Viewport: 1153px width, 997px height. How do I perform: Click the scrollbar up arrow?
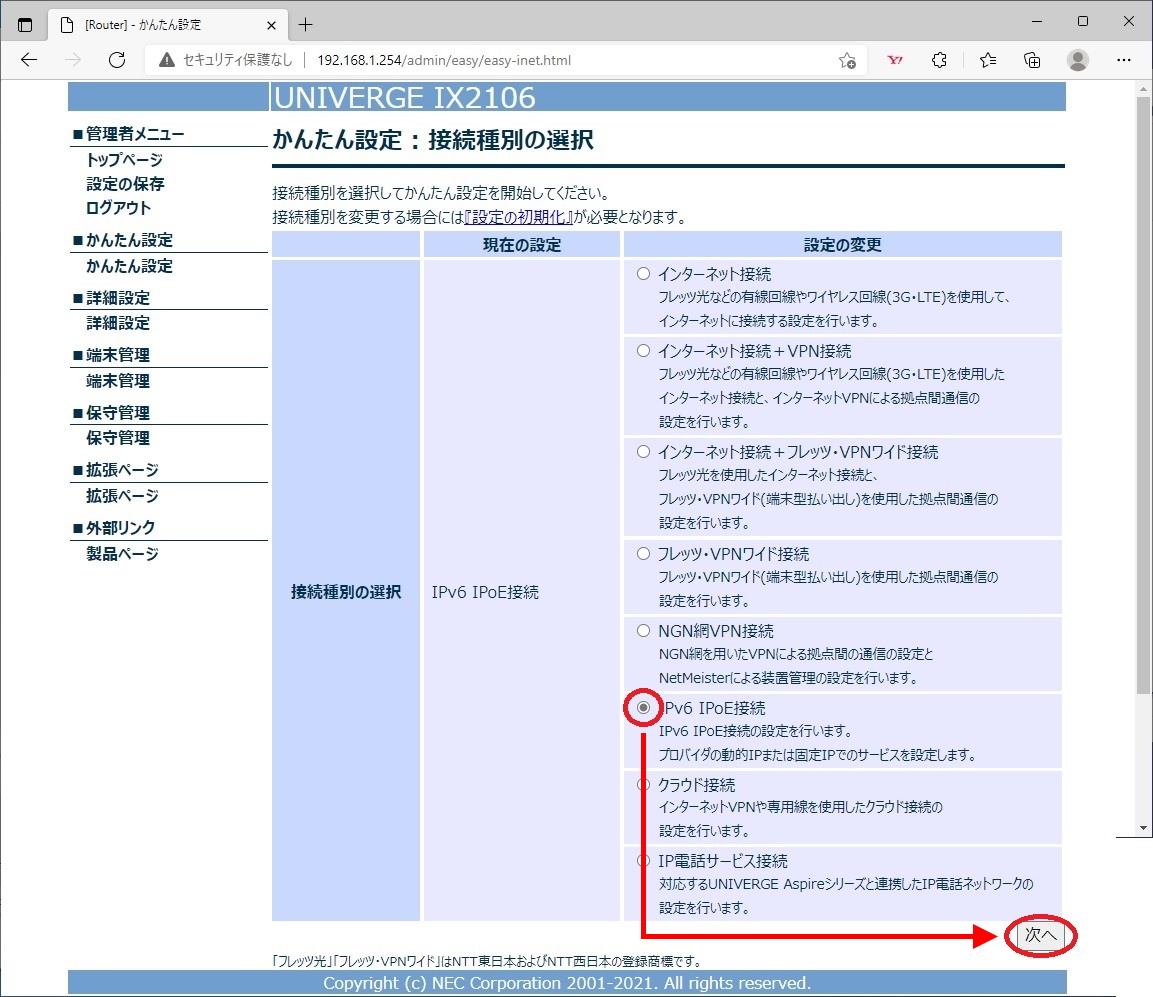pos(1143,90)
